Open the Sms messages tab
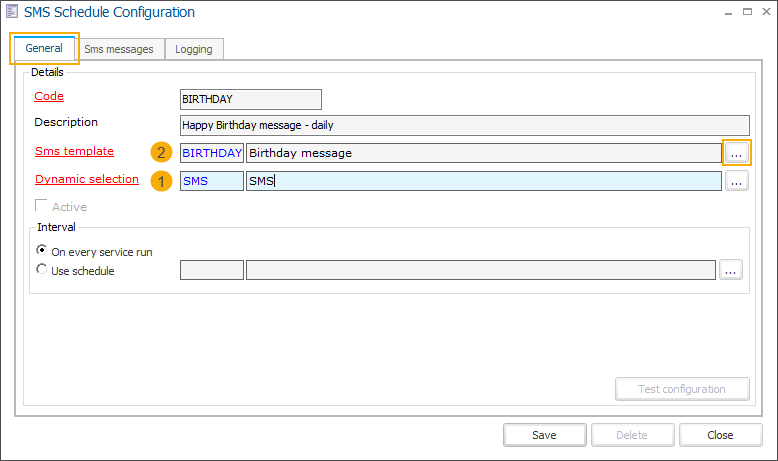Screen dimensions: 778x461 (x=119, y=49)
